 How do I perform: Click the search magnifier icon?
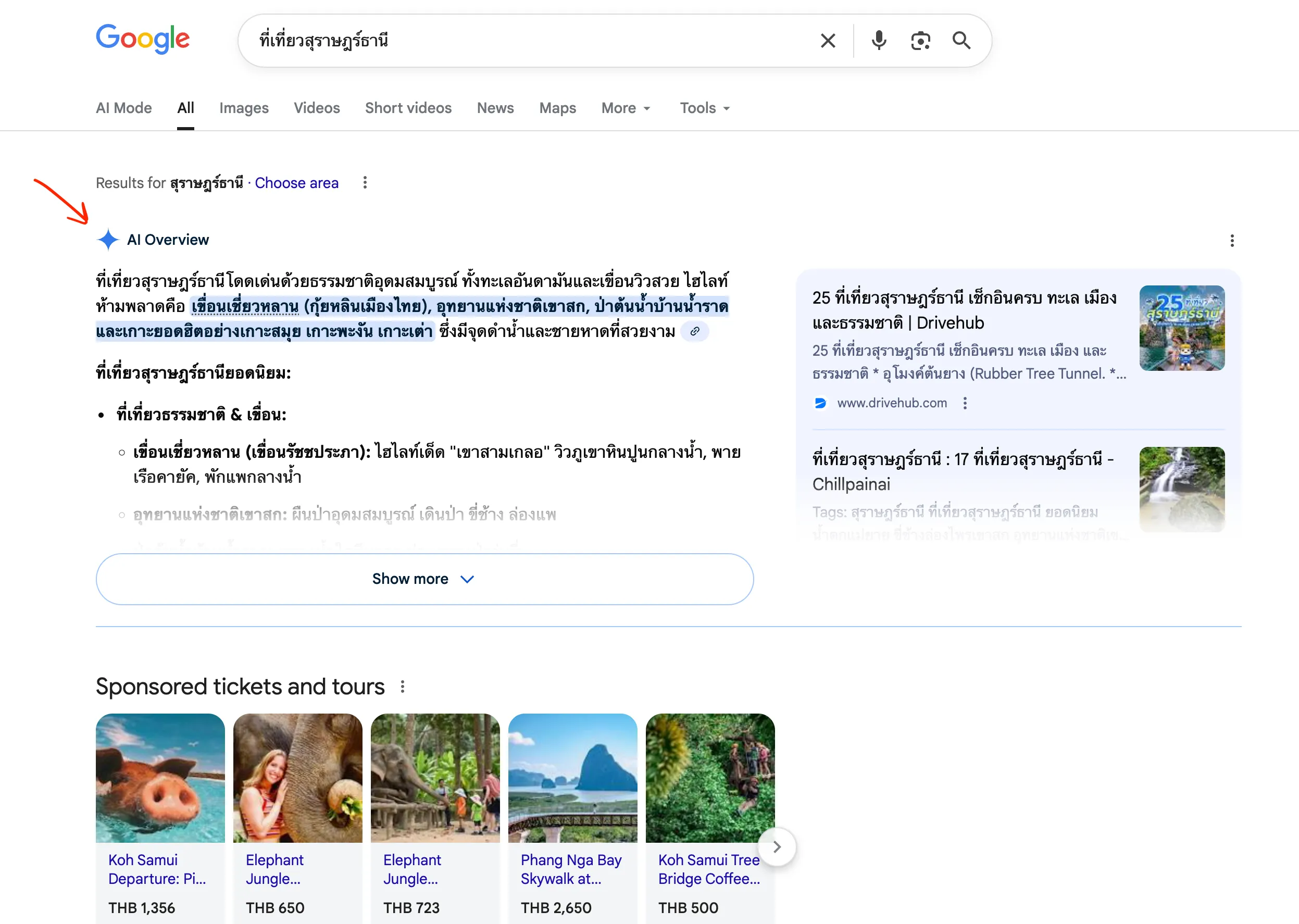[961, 41]
